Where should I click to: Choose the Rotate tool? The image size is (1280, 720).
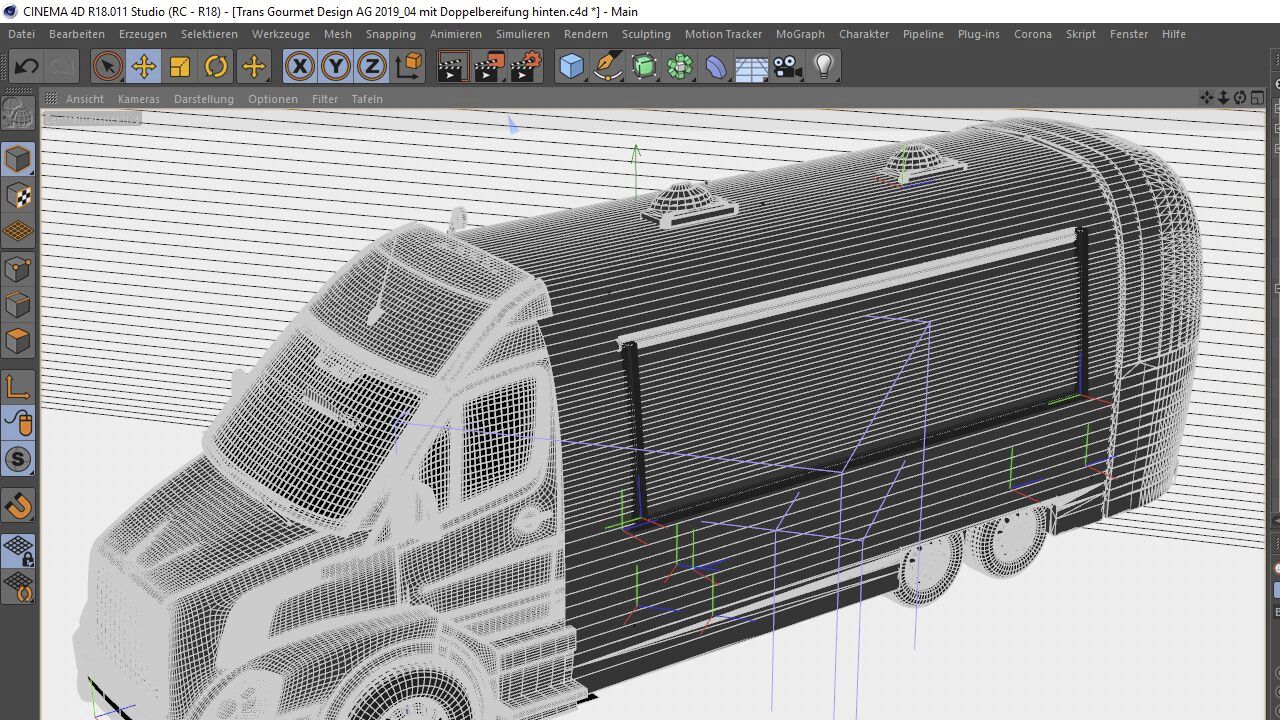click(216, 67)
